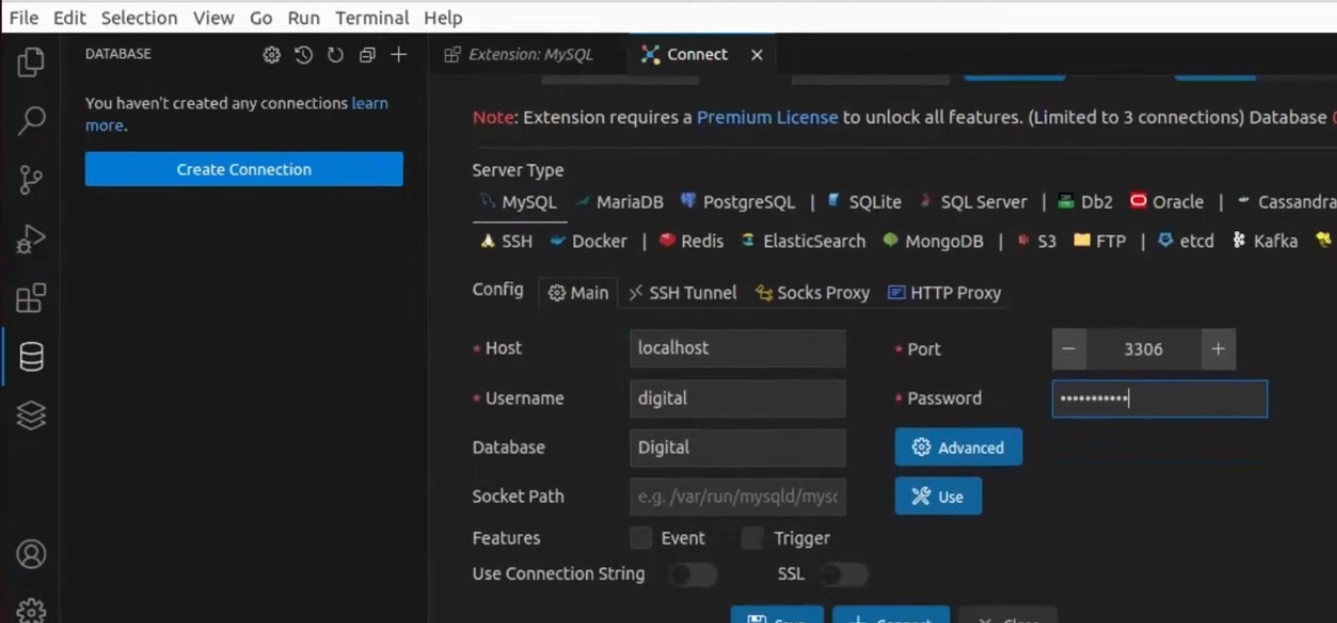Choose SSH server type
Viewport: 1337px width, 623px height.
point(506,241)
